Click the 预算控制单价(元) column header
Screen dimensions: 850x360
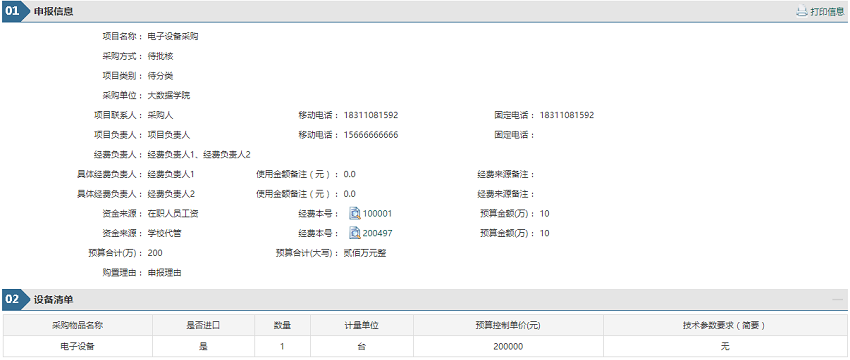pos(508,325)
